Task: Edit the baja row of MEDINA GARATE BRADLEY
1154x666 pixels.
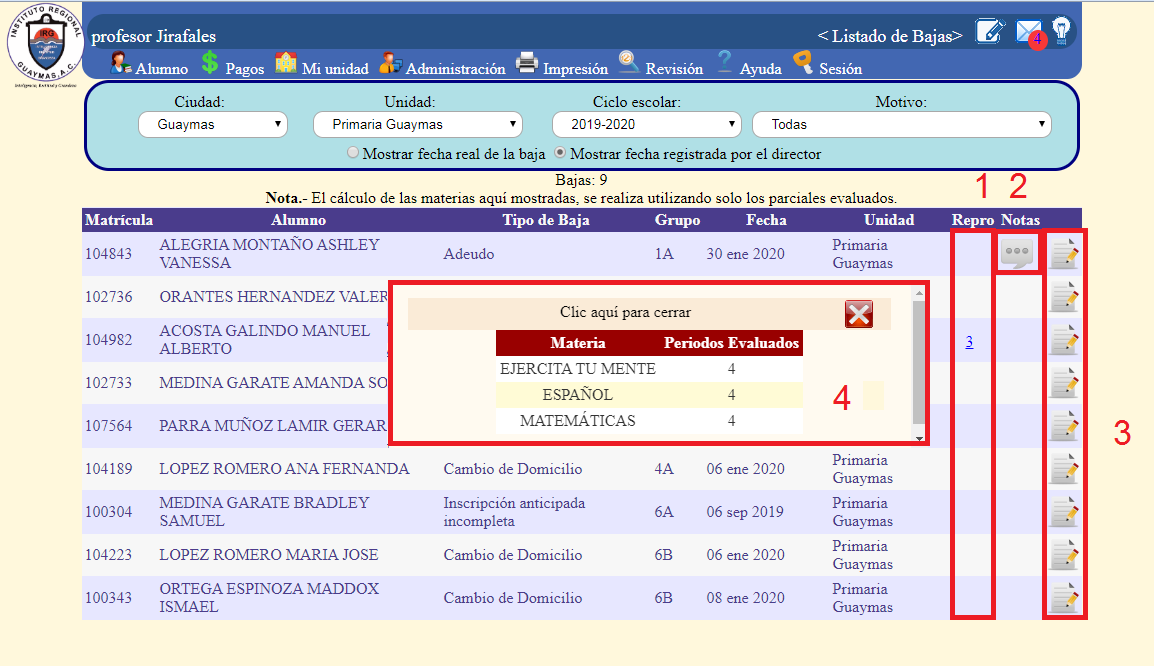Action: tap(1063, 511)
